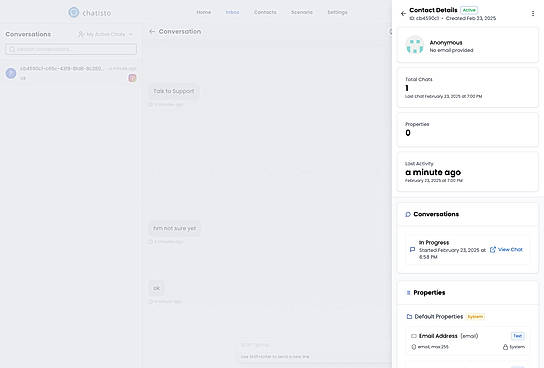Click the Anonymous contact avatar
Image resolution: width=544 pixels, height=368 pixels.
[415, 45]
